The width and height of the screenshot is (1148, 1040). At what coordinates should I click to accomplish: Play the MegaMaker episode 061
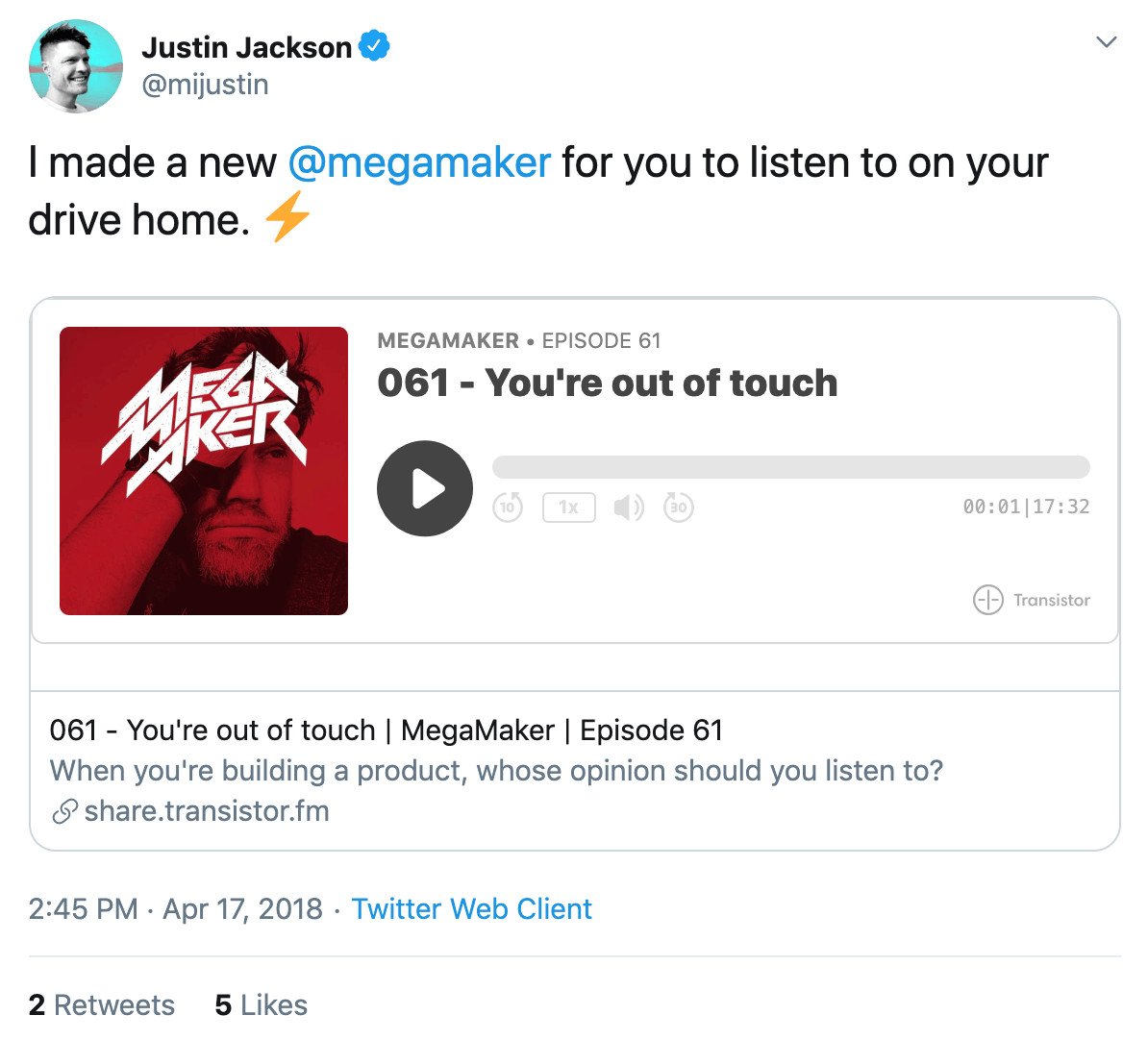point(425,488)
